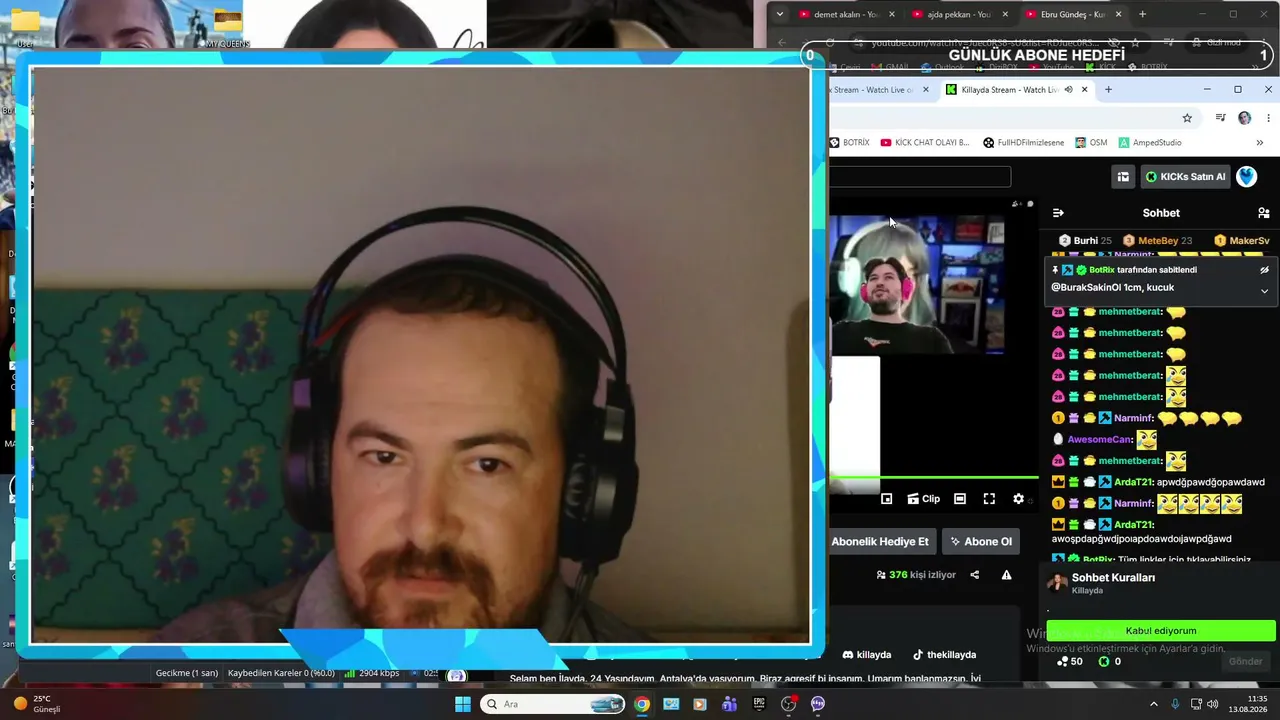Show hidden system tray icons
This screenshot has height=720, width=1280.
[x=1154, y=704]
